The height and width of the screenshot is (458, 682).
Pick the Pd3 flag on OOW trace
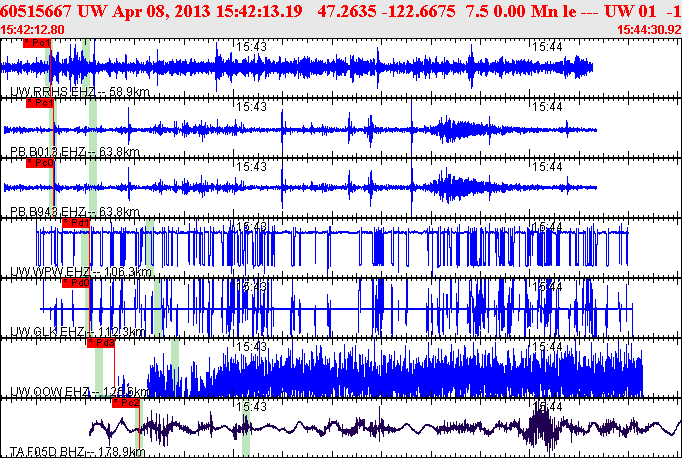pyautogui.click(x=101, y=343)
